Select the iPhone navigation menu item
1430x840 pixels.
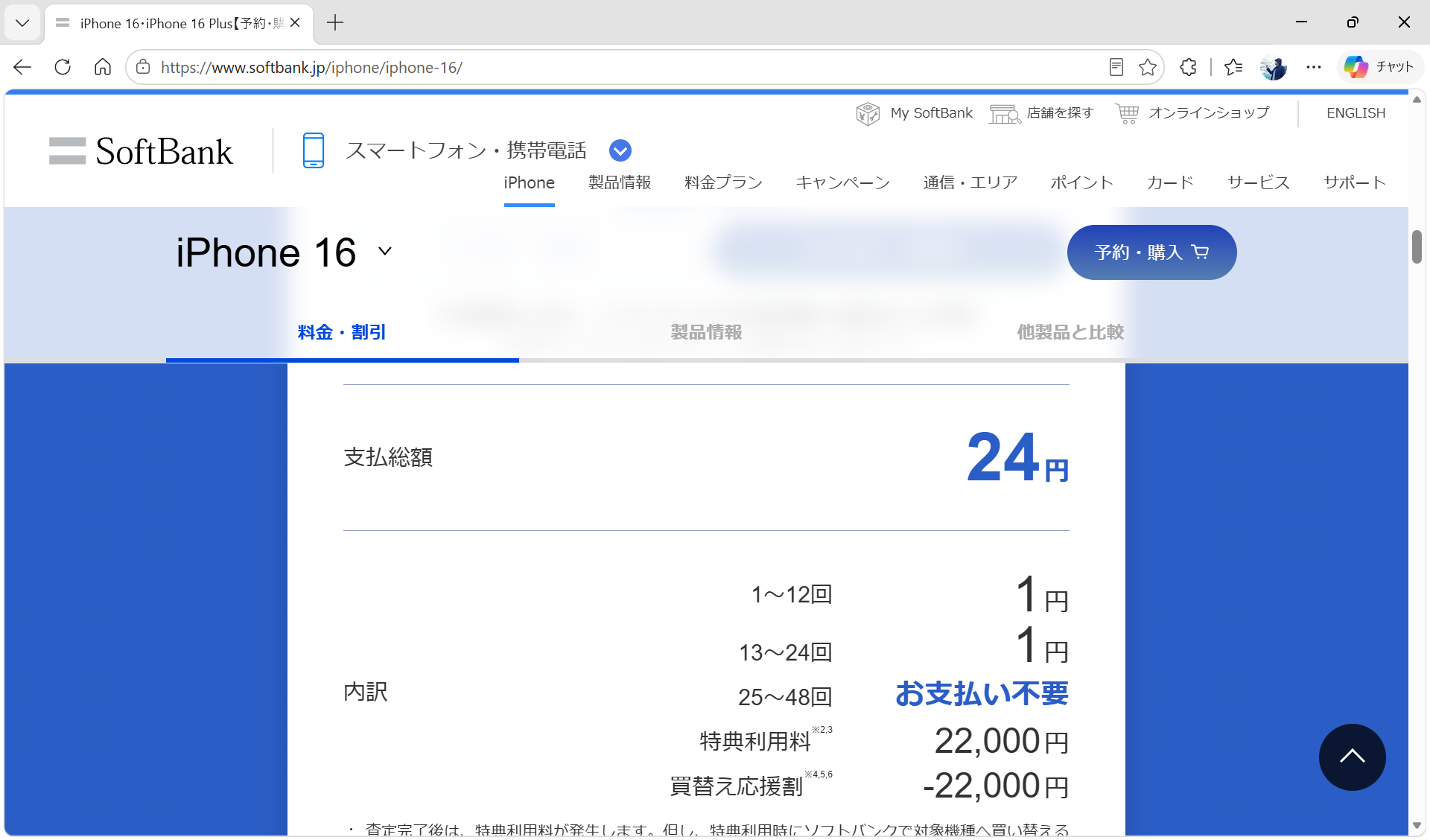[x=529, y=182]
